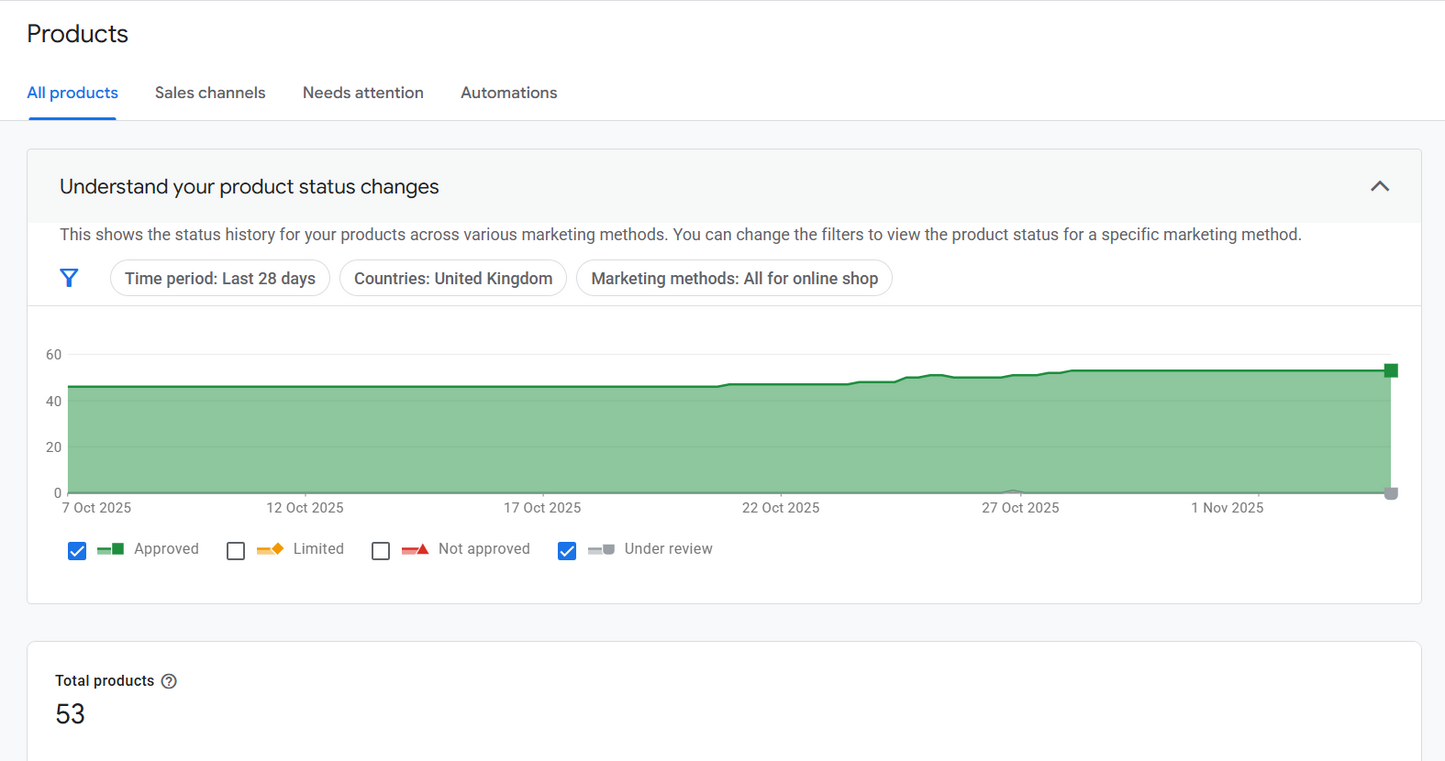Image resolution: width=1445 pixels, height=761 pixels.
Task: Click the Total products help icon
Action: pyautogui.click(x=169, y=680)
